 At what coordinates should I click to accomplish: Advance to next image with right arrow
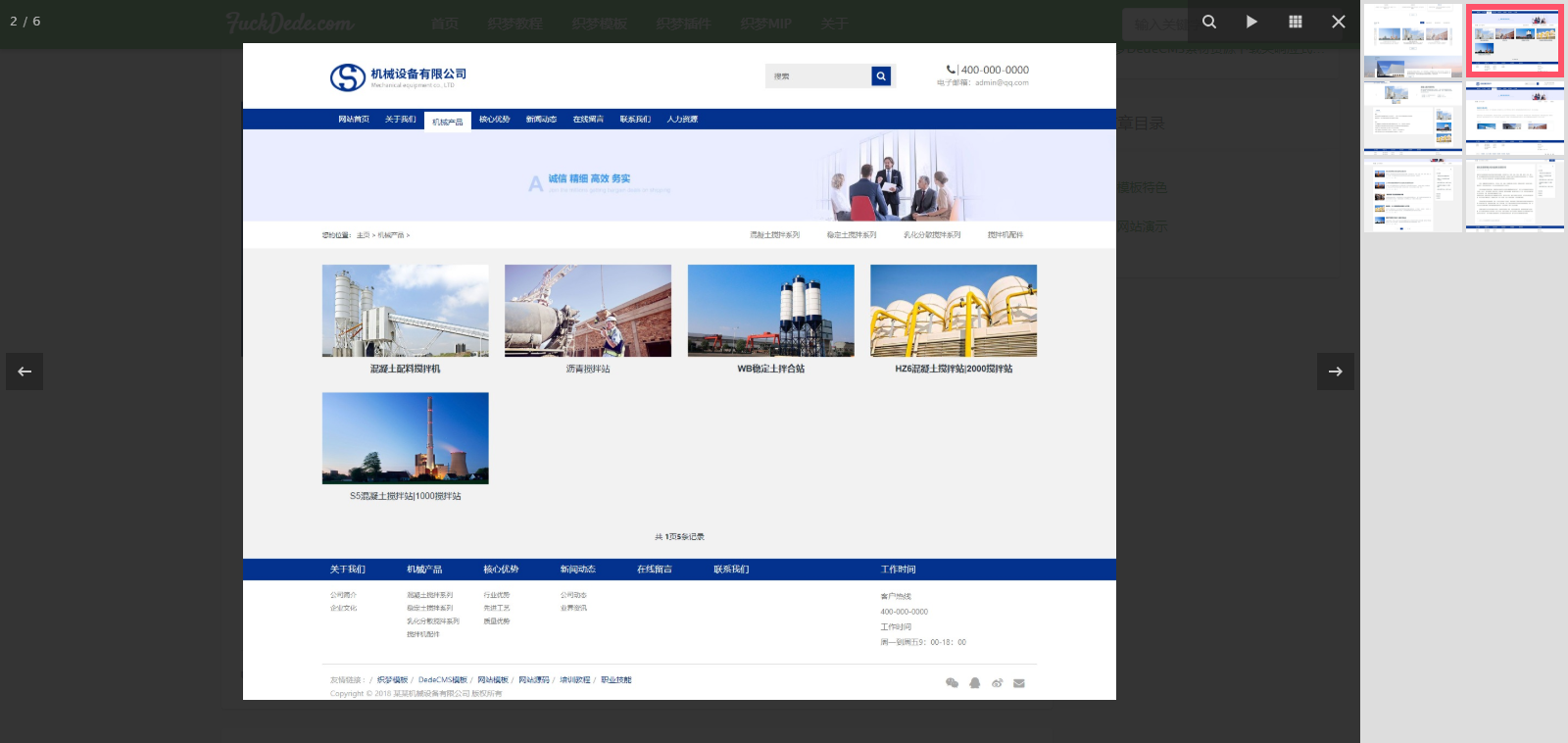click(x=1335, y=371)
